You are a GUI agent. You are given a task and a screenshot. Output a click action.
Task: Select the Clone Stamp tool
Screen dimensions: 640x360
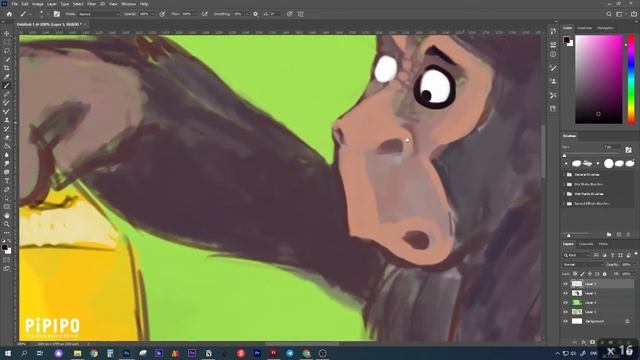click(x=7, y=120)
